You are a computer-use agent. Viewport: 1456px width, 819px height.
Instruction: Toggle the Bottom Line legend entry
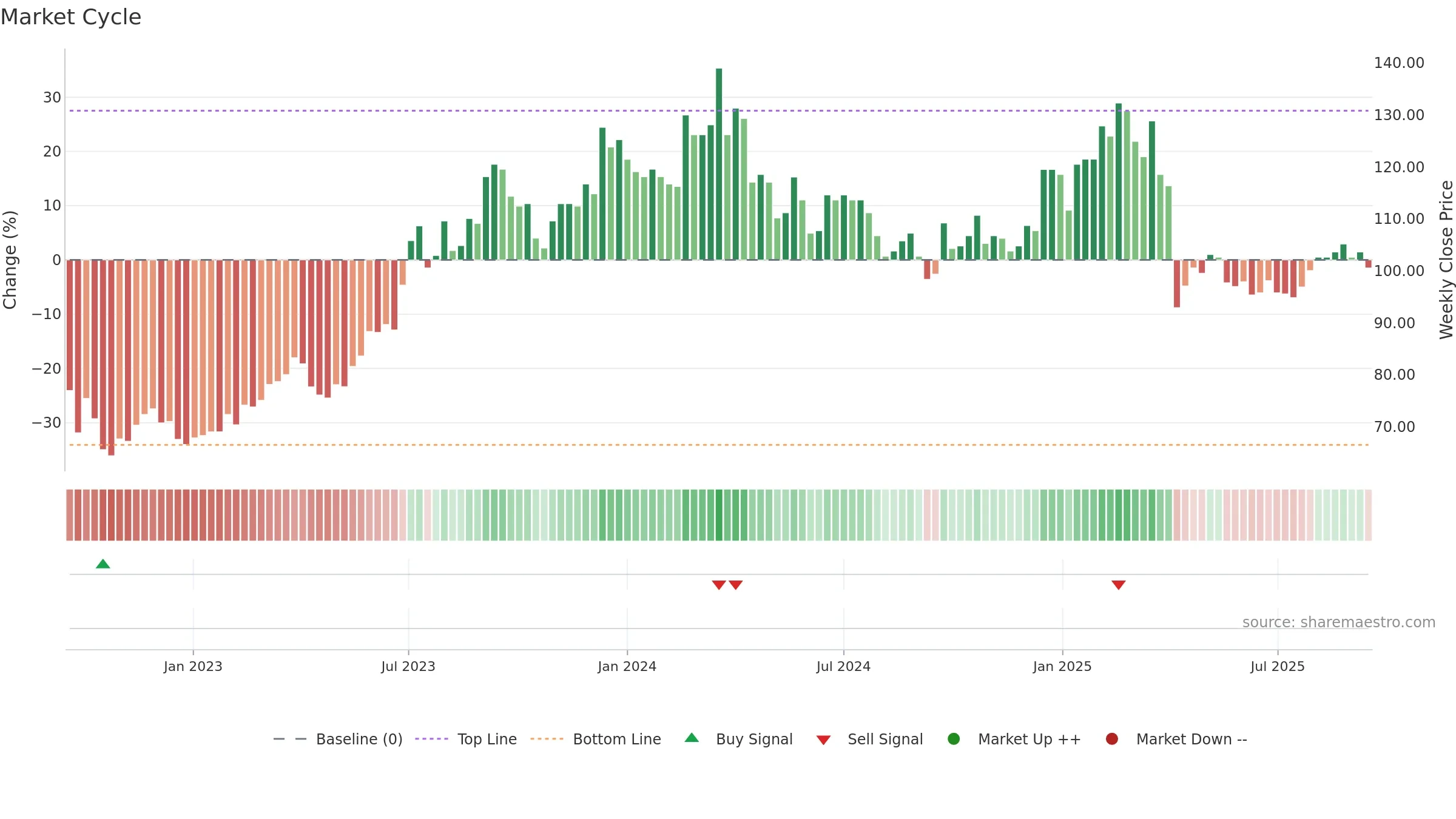coord(596,739)
